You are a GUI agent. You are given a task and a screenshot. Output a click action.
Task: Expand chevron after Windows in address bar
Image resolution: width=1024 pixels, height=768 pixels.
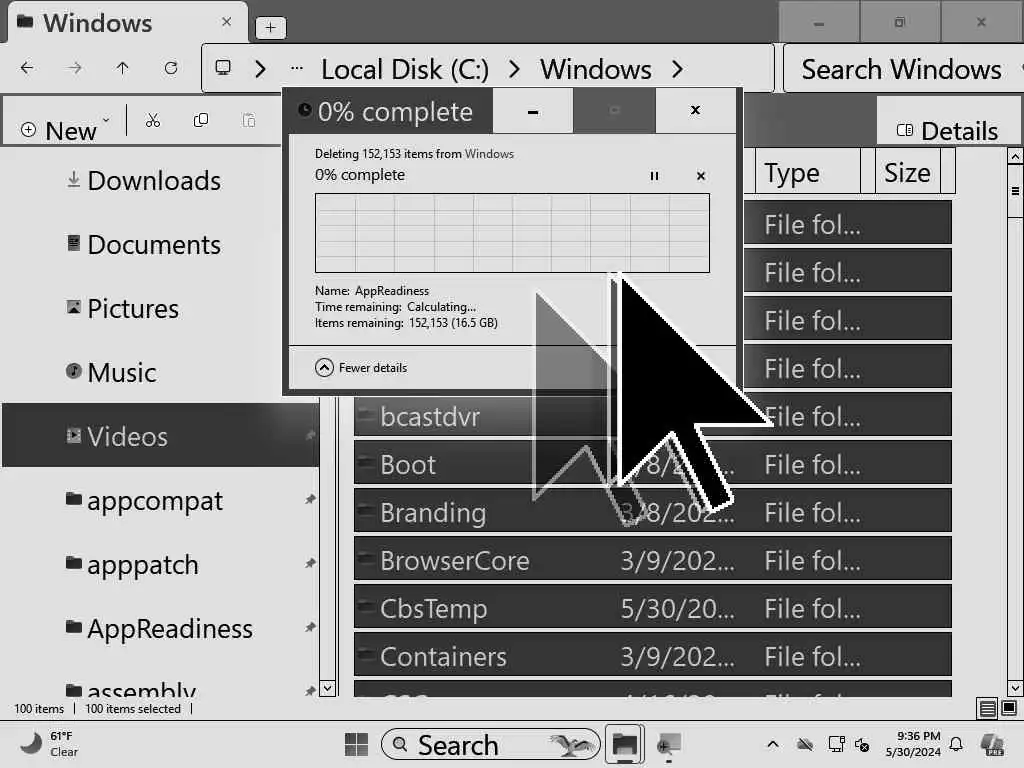[x=678, y=69]
